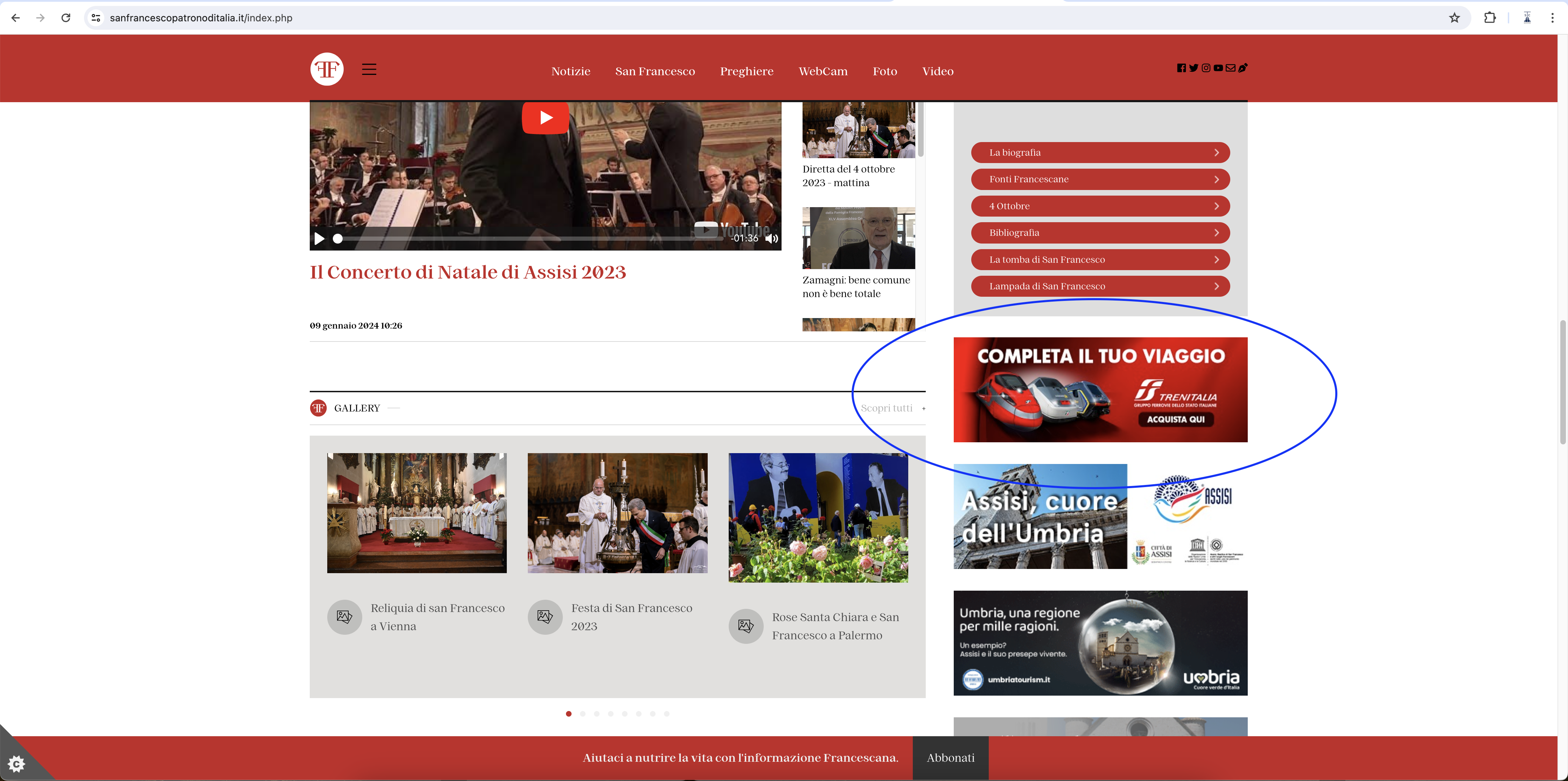
Task: Open the hamburger menu icon
Action: pyautogui.click(x=369, y=69)
